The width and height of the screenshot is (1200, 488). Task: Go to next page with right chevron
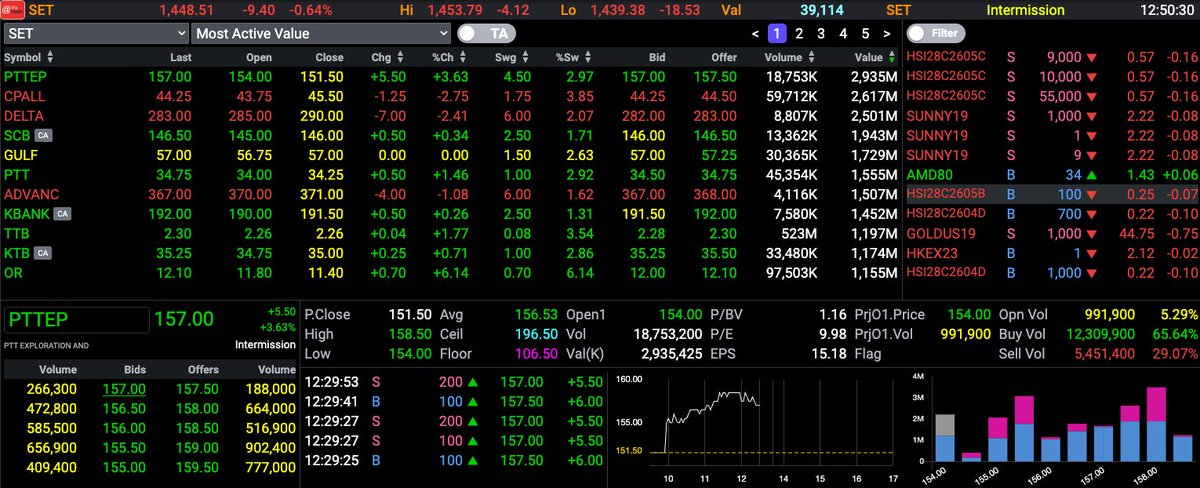888,33
